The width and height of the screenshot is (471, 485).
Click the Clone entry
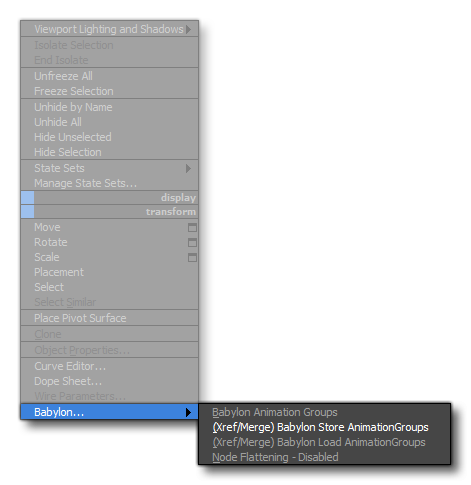click(x=109, y=334)
